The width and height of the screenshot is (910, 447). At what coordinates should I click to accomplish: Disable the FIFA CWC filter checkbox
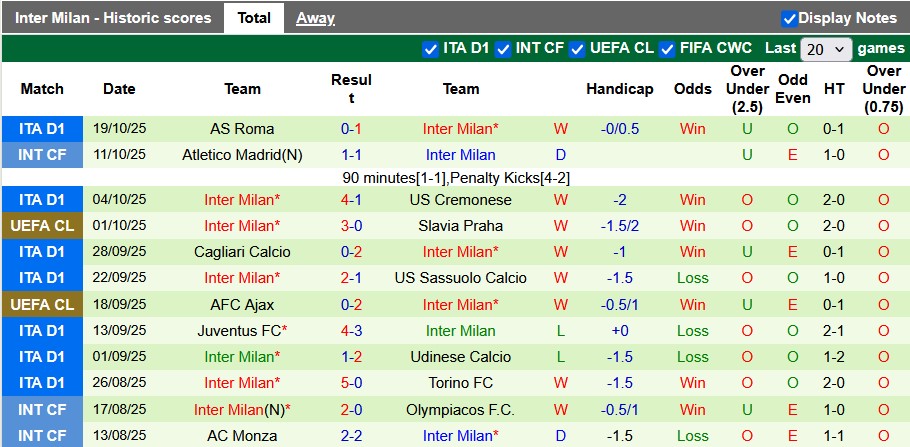(668, 48)
